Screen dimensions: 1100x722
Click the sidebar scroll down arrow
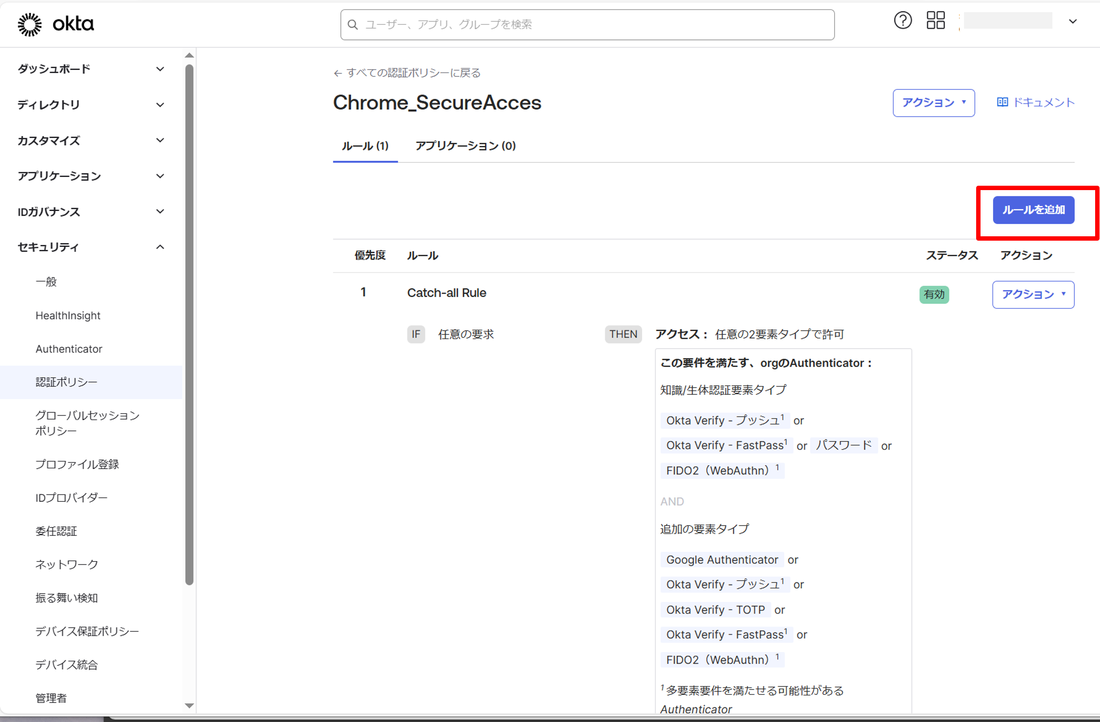coord(189,705)
